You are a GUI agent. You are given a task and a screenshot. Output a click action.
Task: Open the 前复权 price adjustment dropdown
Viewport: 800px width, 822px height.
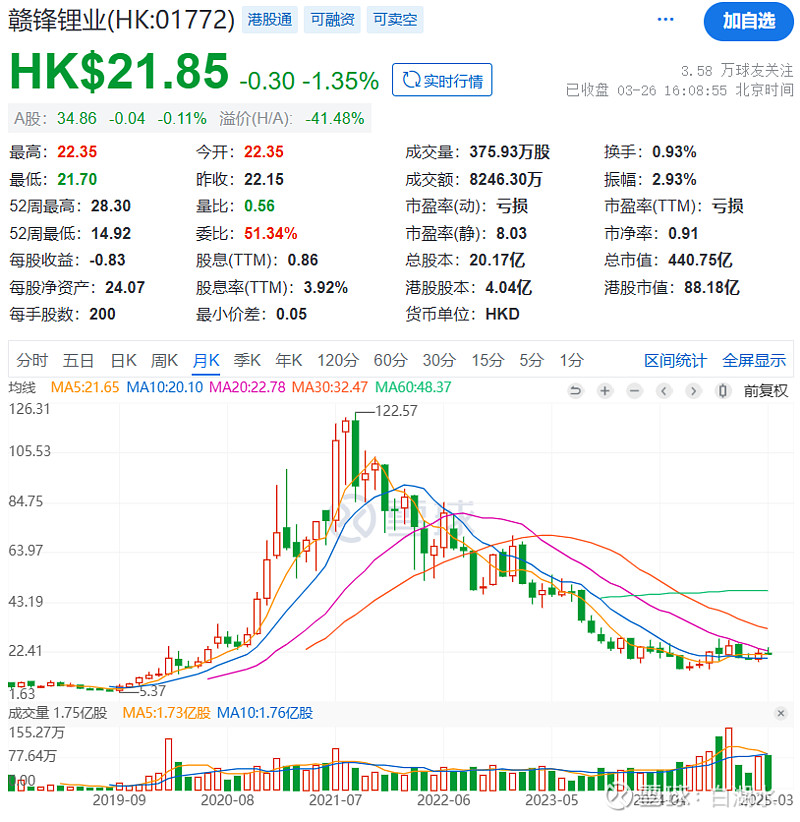tap(765, 391)
